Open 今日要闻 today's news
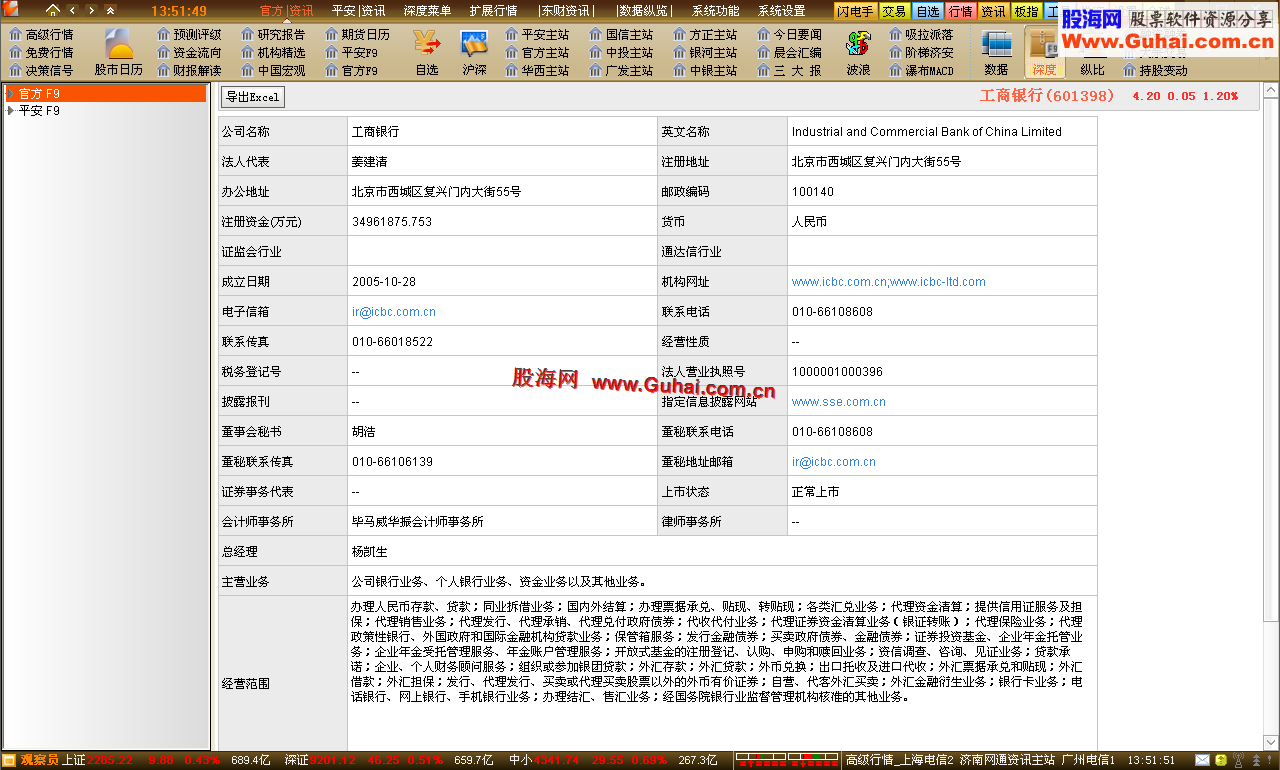This screenshot has width=1280, height=770. point(789,34)
